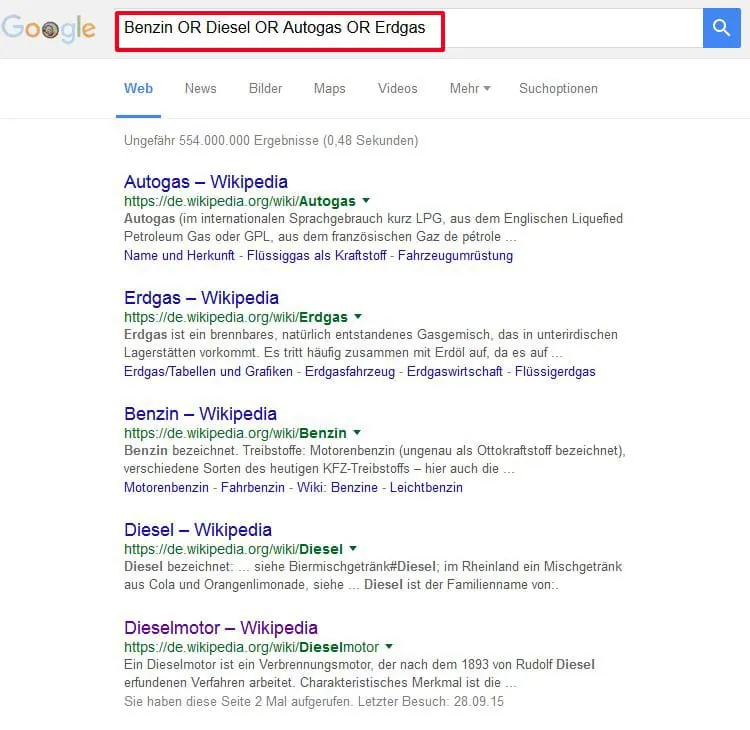The width and height of the screenshot is (750, 730).
Task: Open the Maps tab
Action: tap(329, 89)
